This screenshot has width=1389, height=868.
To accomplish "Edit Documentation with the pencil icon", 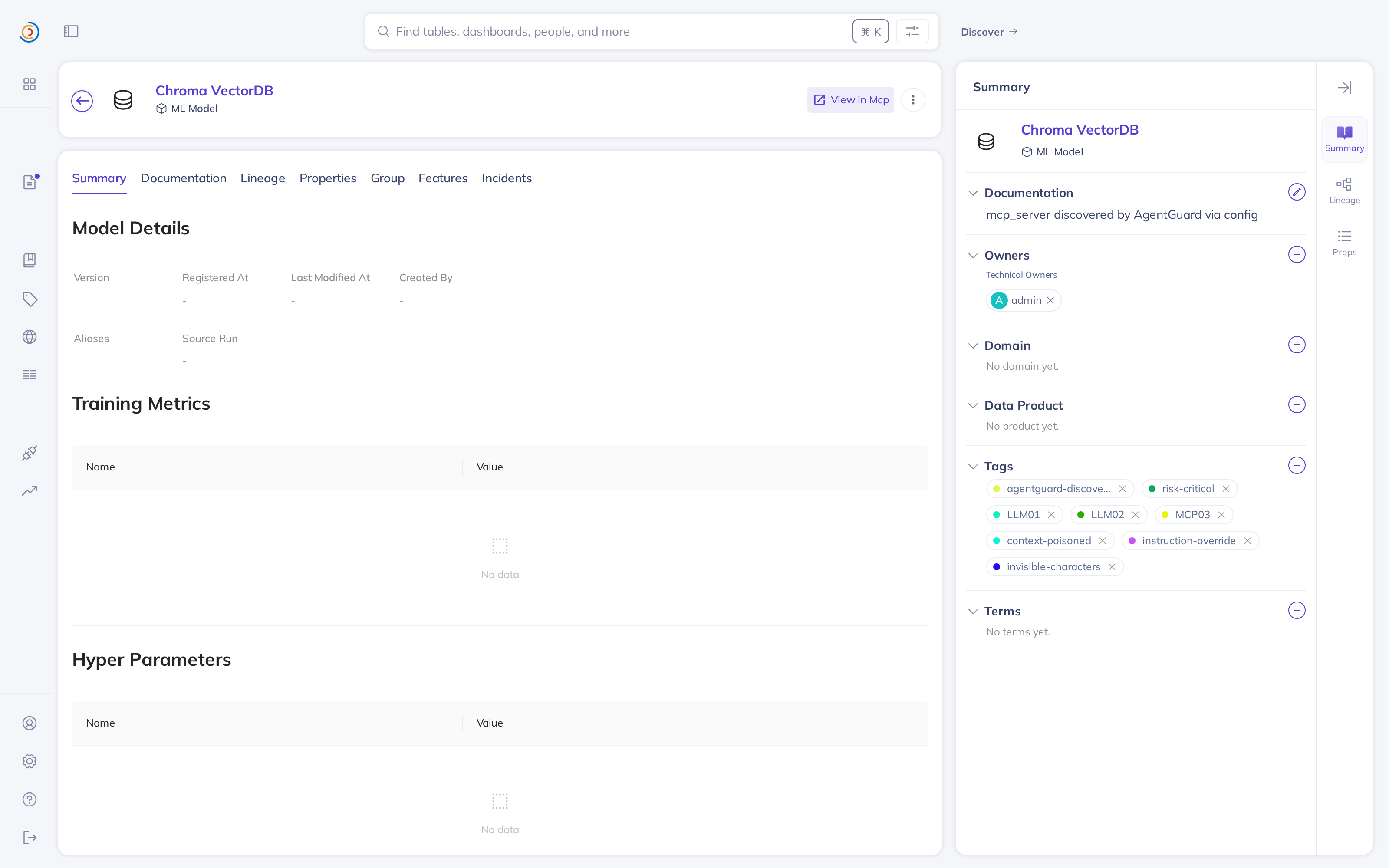I will (1297, 192).
